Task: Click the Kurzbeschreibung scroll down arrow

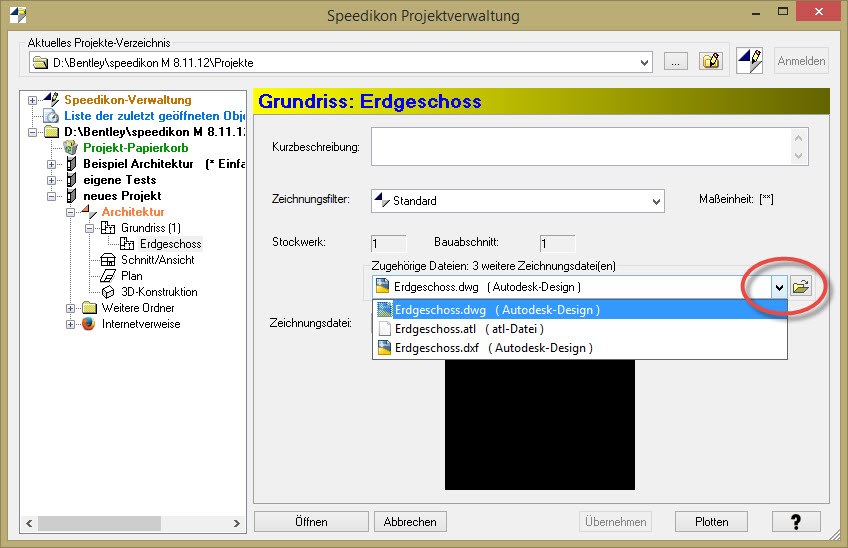Action: 798,156
